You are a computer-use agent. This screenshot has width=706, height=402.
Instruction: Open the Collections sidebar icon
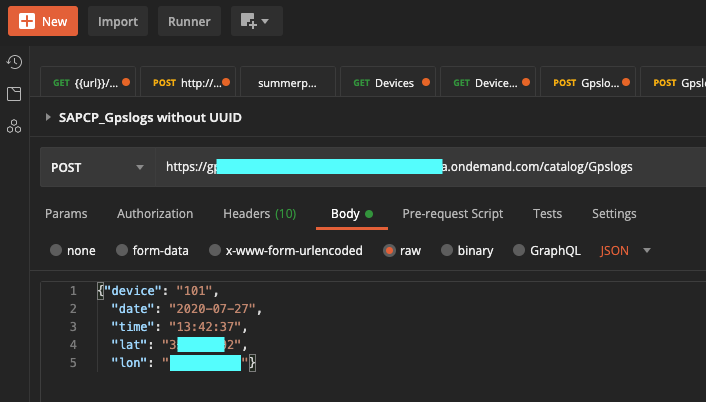[14, 94]
